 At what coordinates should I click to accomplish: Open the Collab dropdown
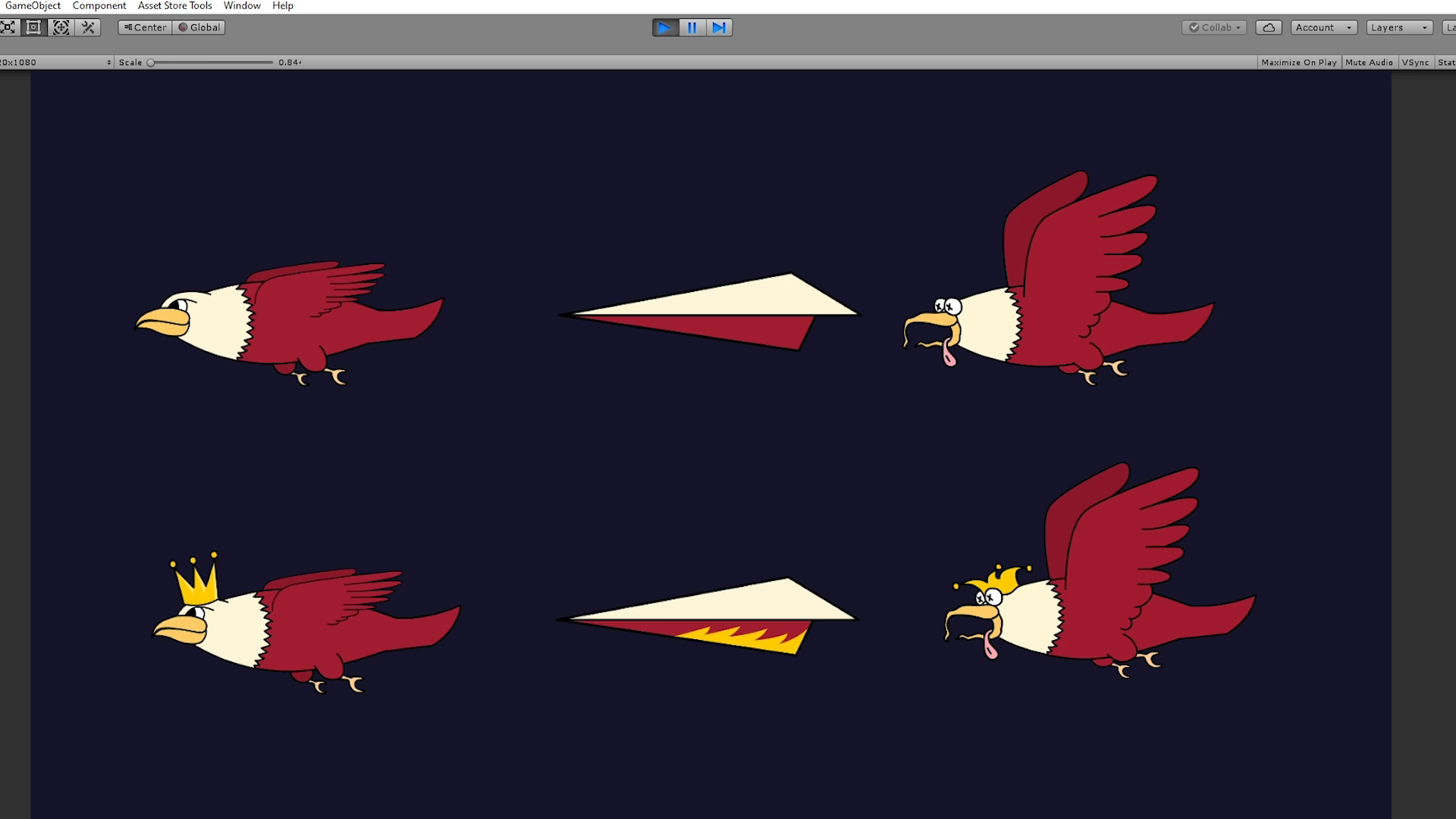1214,27
